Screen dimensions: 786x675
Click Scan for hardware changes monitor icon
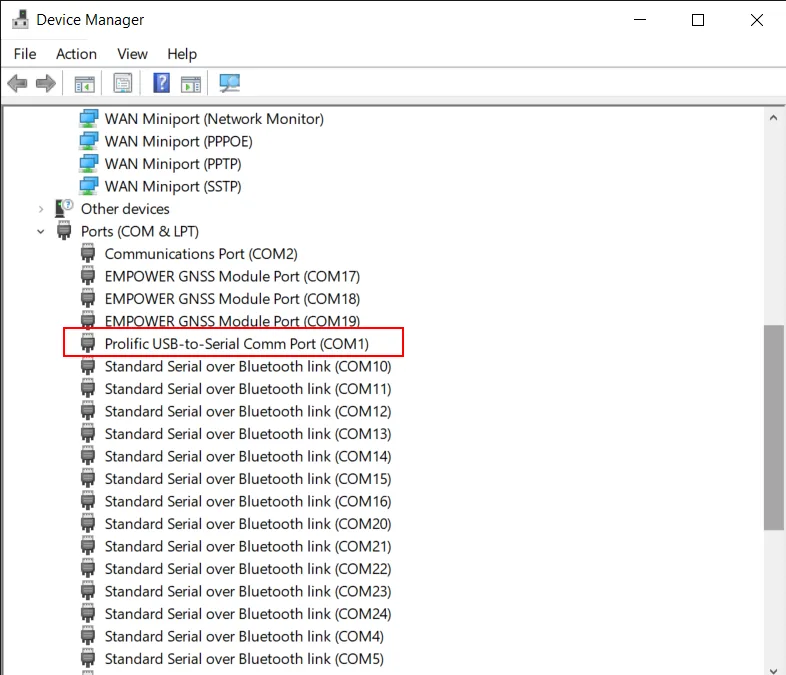click(x=230, y=83)
